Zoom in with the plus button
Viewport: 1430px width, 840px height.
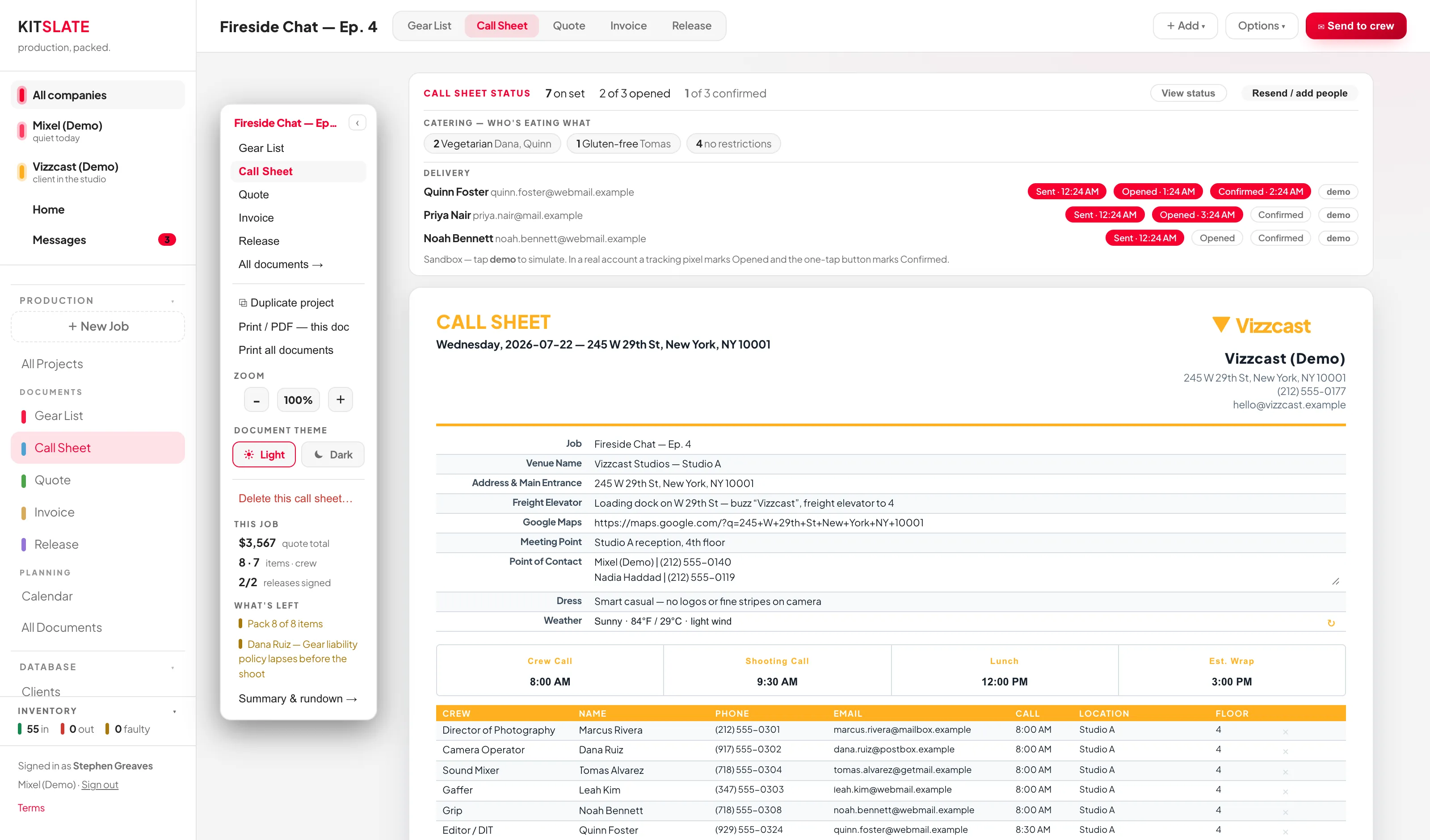tap(341, 399)
